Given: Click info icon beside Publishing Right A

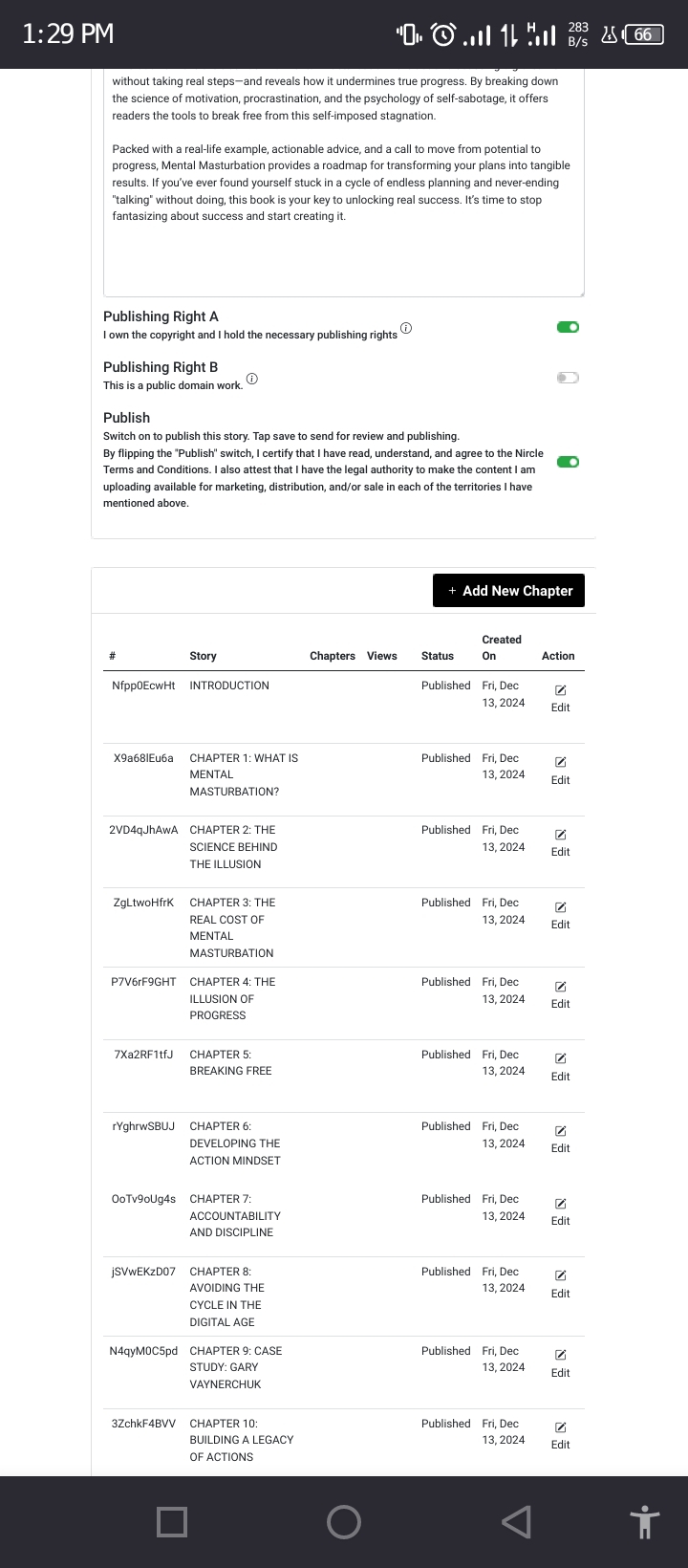Looking at the screenshot, I should point(406,329).
